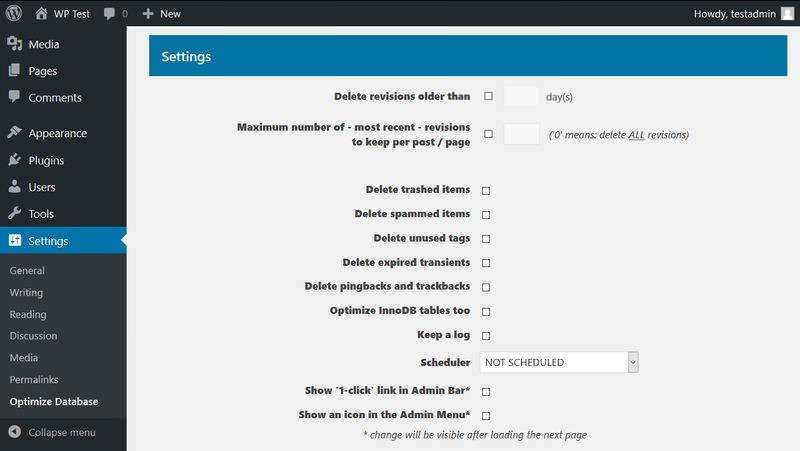Open the Scheduler dropdown
Image resolution: width=800 pixels, height=451 pixels.
pos(559,362)
